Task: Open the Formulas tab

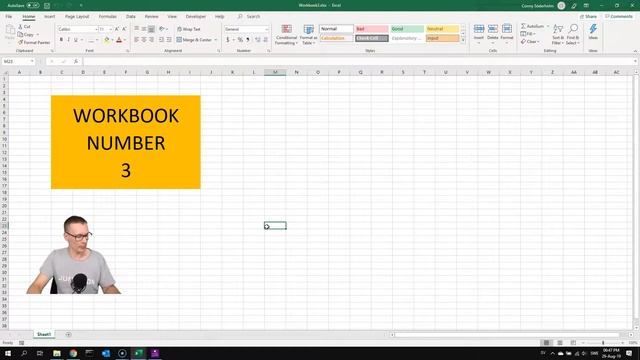Action: 108,17
